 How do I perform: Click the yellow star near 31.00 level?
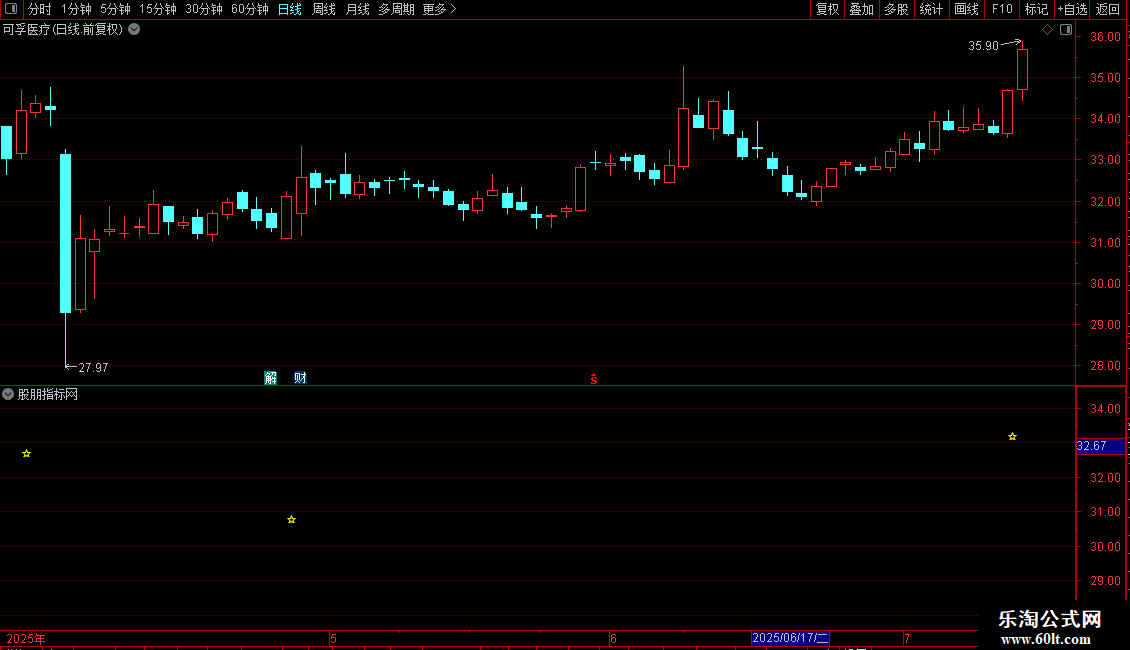(x=291, y=520)
